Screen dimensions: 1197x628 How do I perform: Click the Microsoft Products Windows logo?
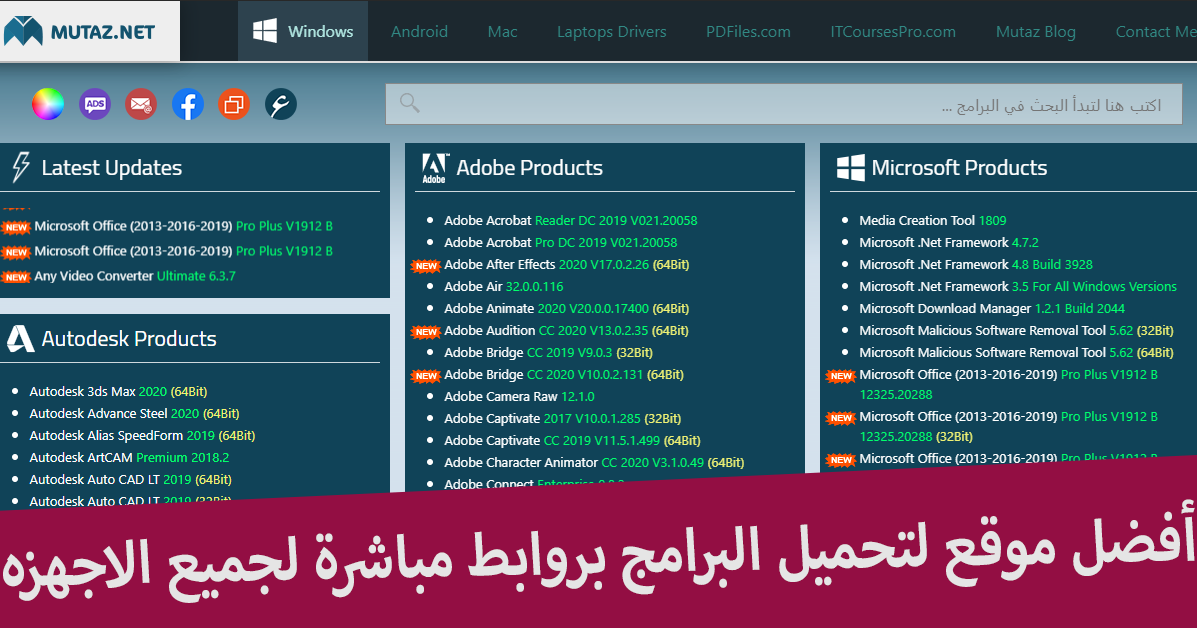850,168
